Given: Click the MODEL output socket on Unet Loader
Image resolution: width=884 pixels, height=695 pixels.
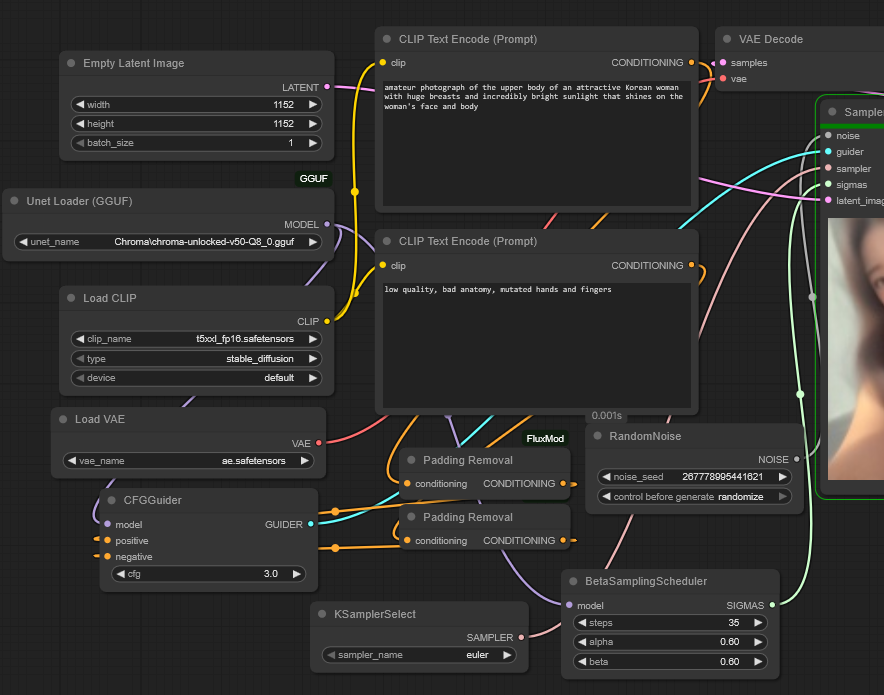Looking at the screenshot, I should tap(327, 224).
